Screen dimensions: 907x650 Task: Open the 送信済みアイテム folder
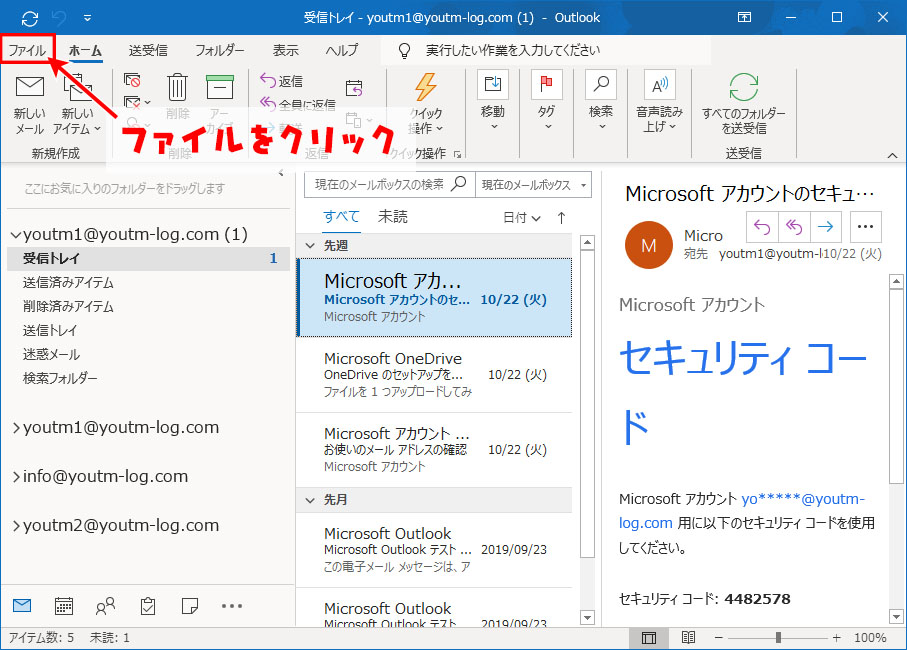click(x=68, y=283)
